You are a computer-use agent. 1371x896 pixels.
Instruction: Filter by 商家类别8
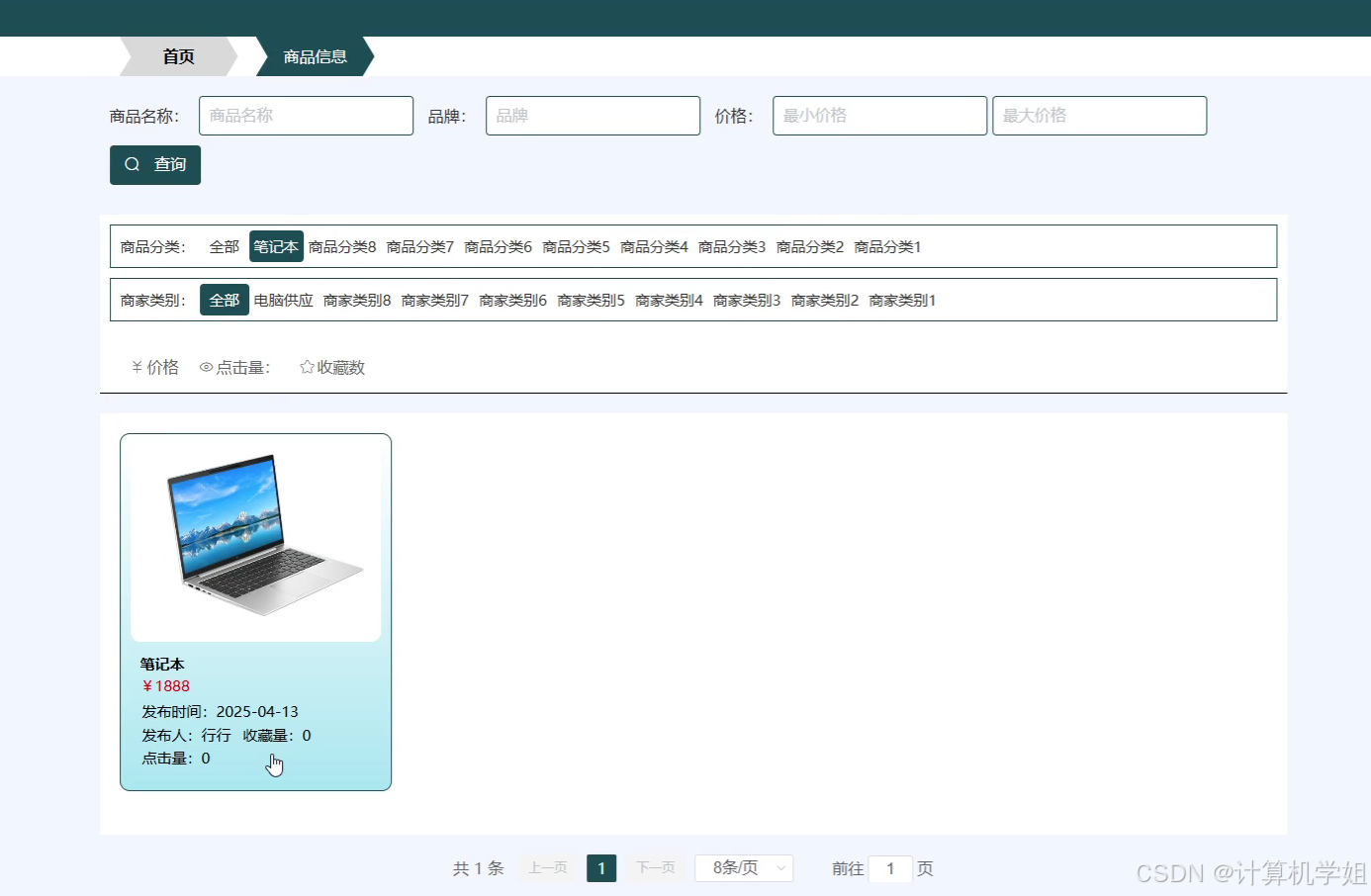tap(357, 300)
